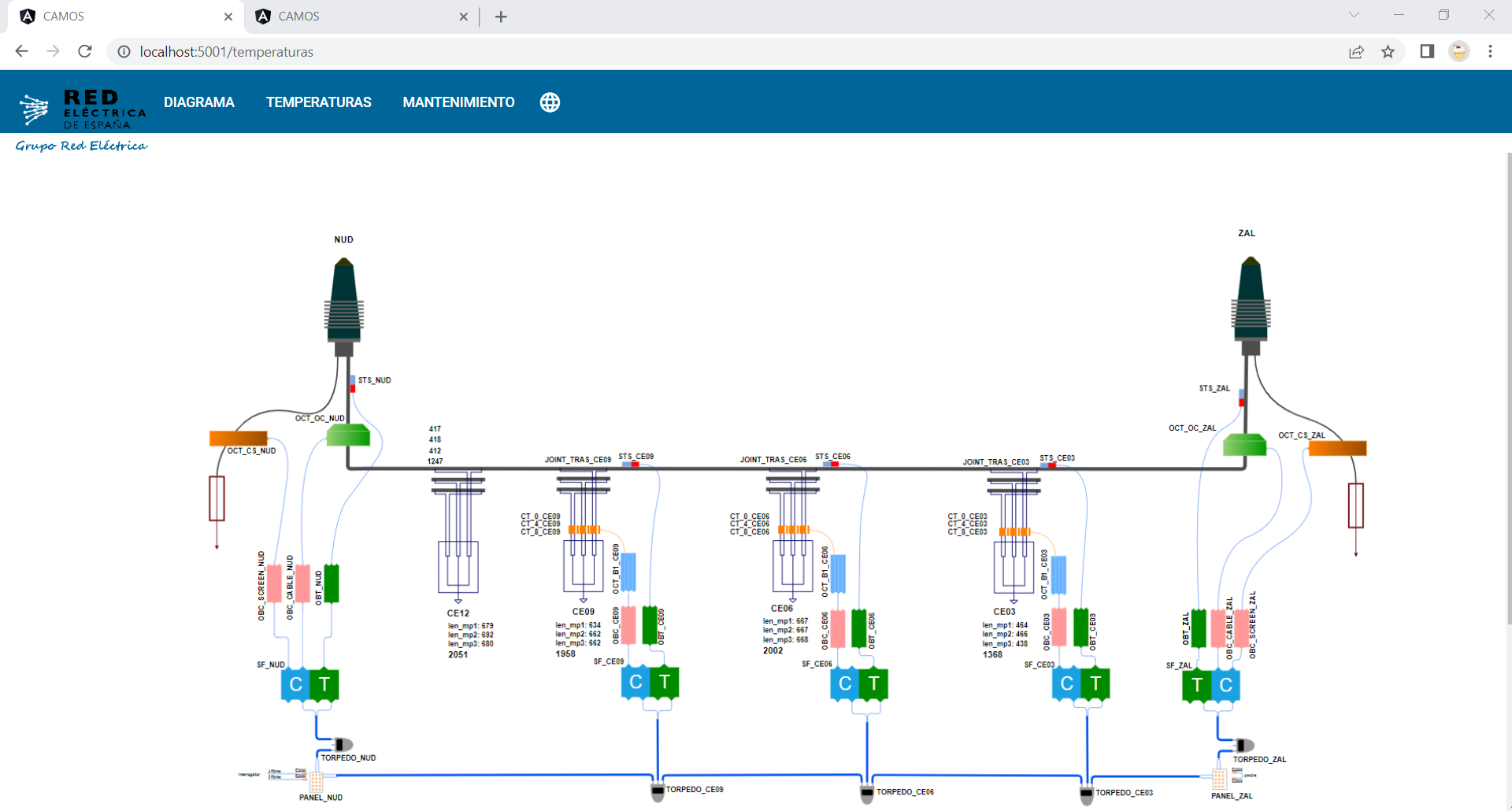Image resolution: width=1512 pixels, height=811 pixels.
Task: Click the Red Eléctrica de España logo
Action: coord(82,109)
